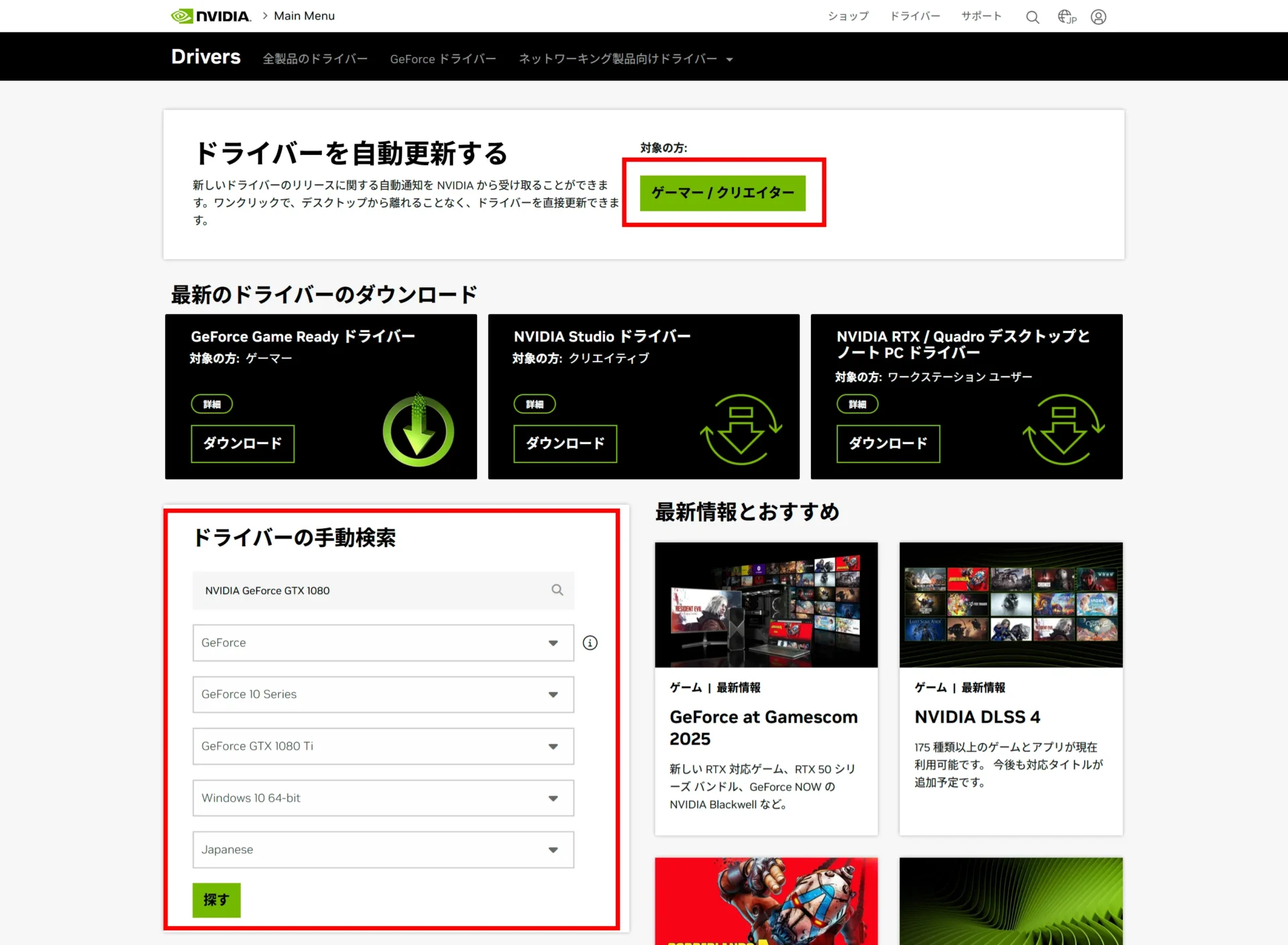Click ダウンロード on NVIDIA RTX / Quadro card

(888, 444)
